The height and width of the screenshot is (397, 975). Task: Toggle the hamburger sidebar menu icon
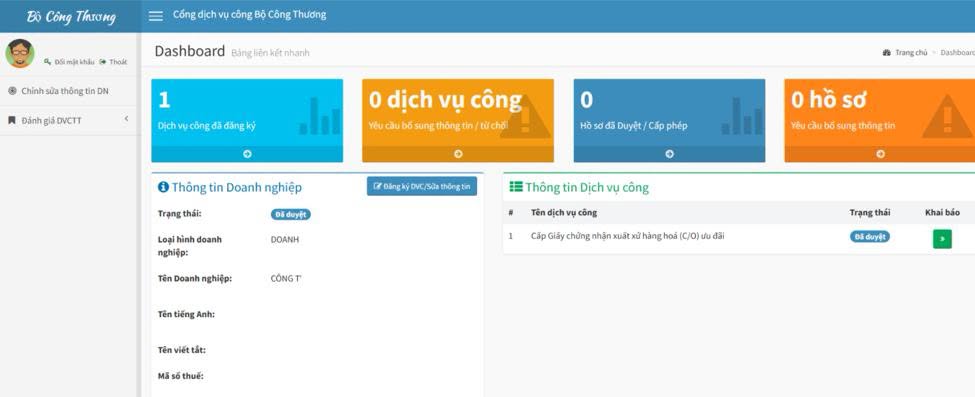pos(155,16)
